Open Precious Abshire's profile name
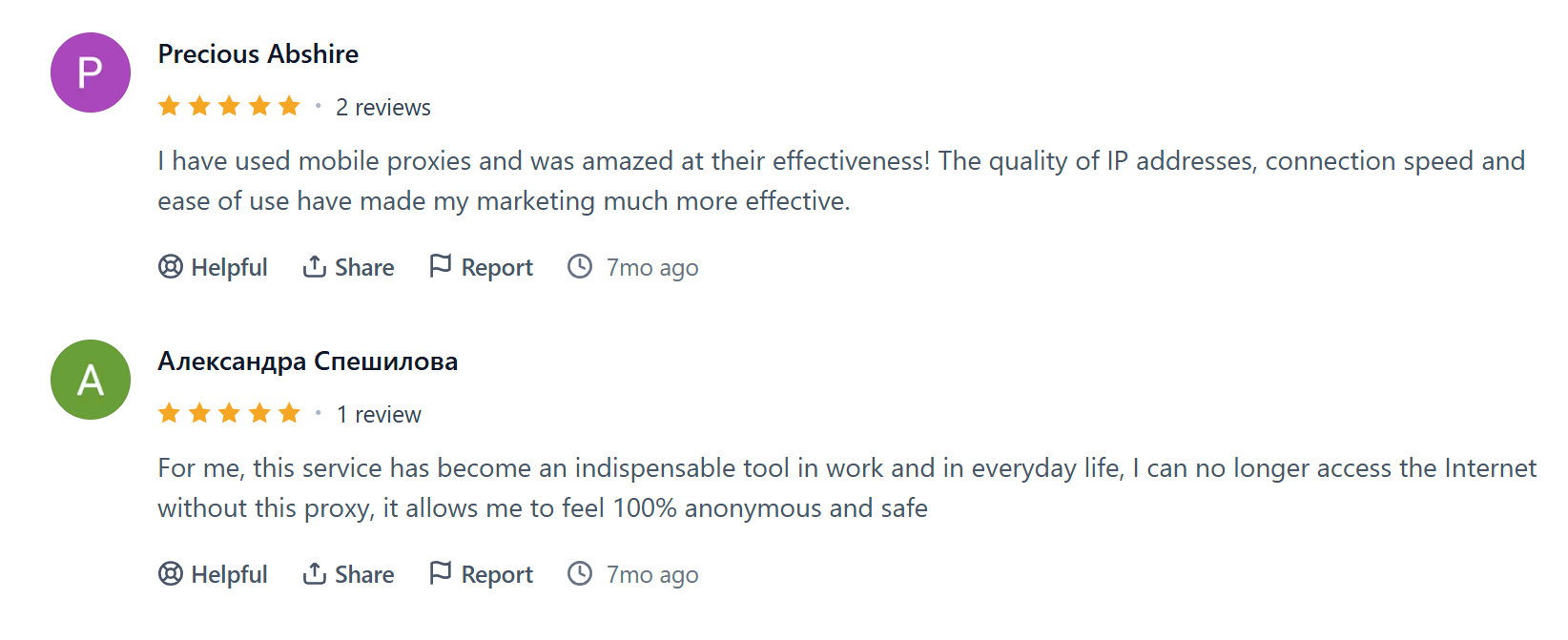 258,54
